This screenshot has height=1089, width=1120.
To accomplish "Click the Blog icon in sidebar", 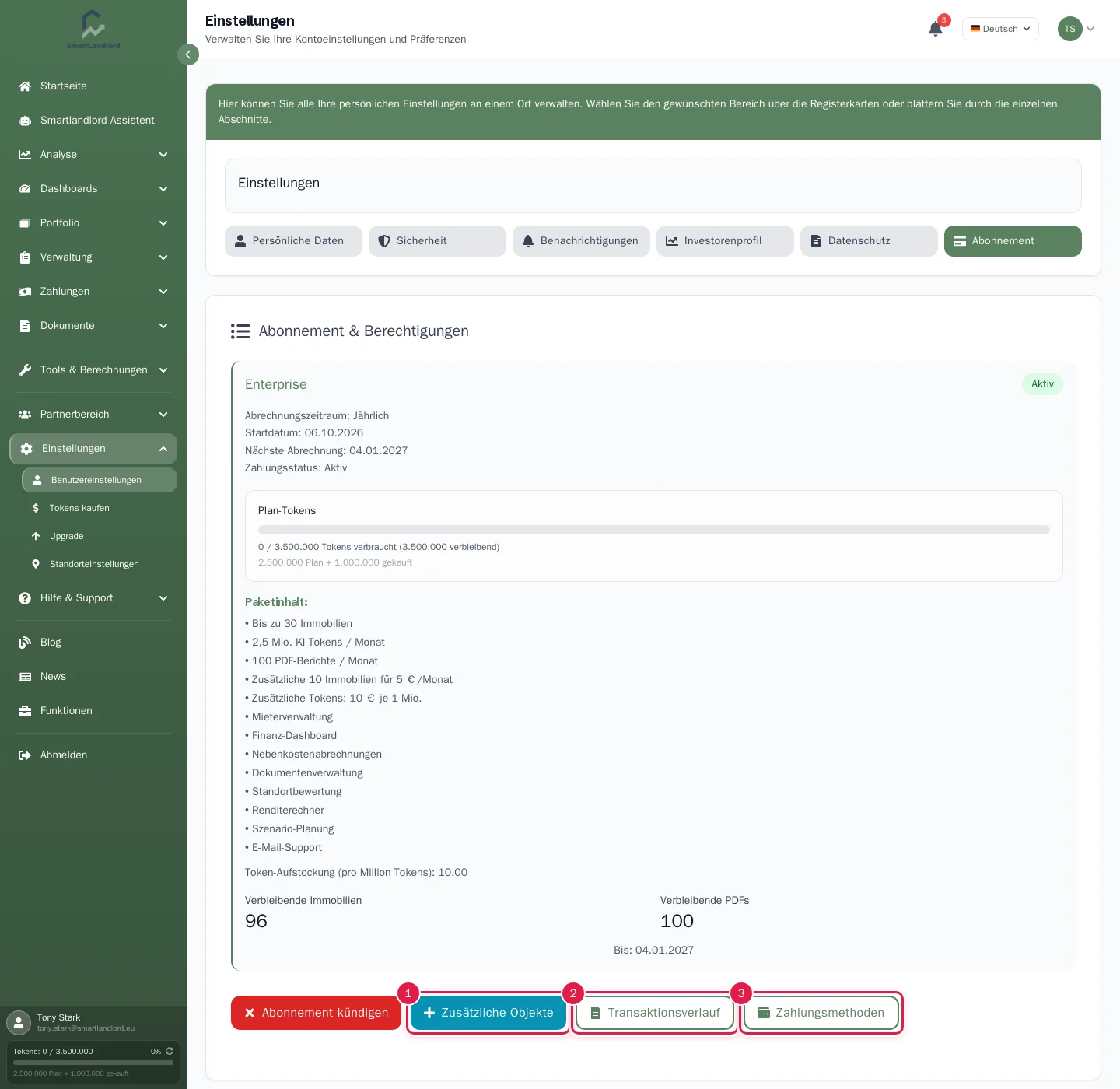I will click(25, 643).
